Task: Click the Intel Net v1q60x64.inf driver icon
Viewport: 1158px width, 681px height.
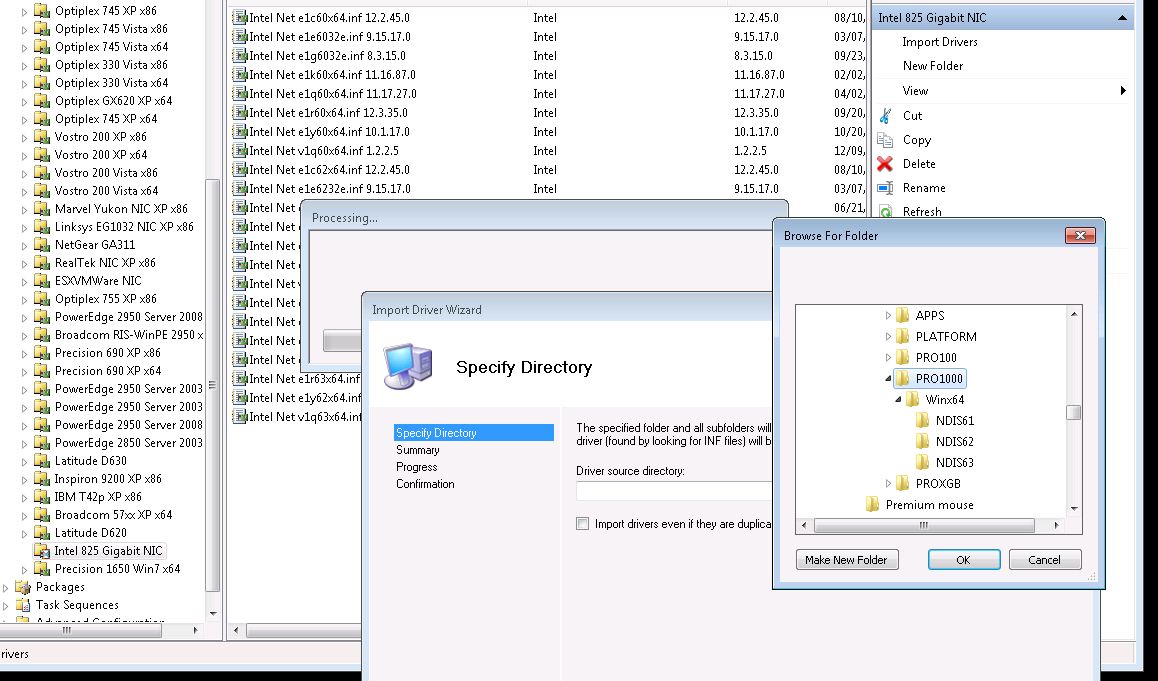Action: click(x=239, y=150)
